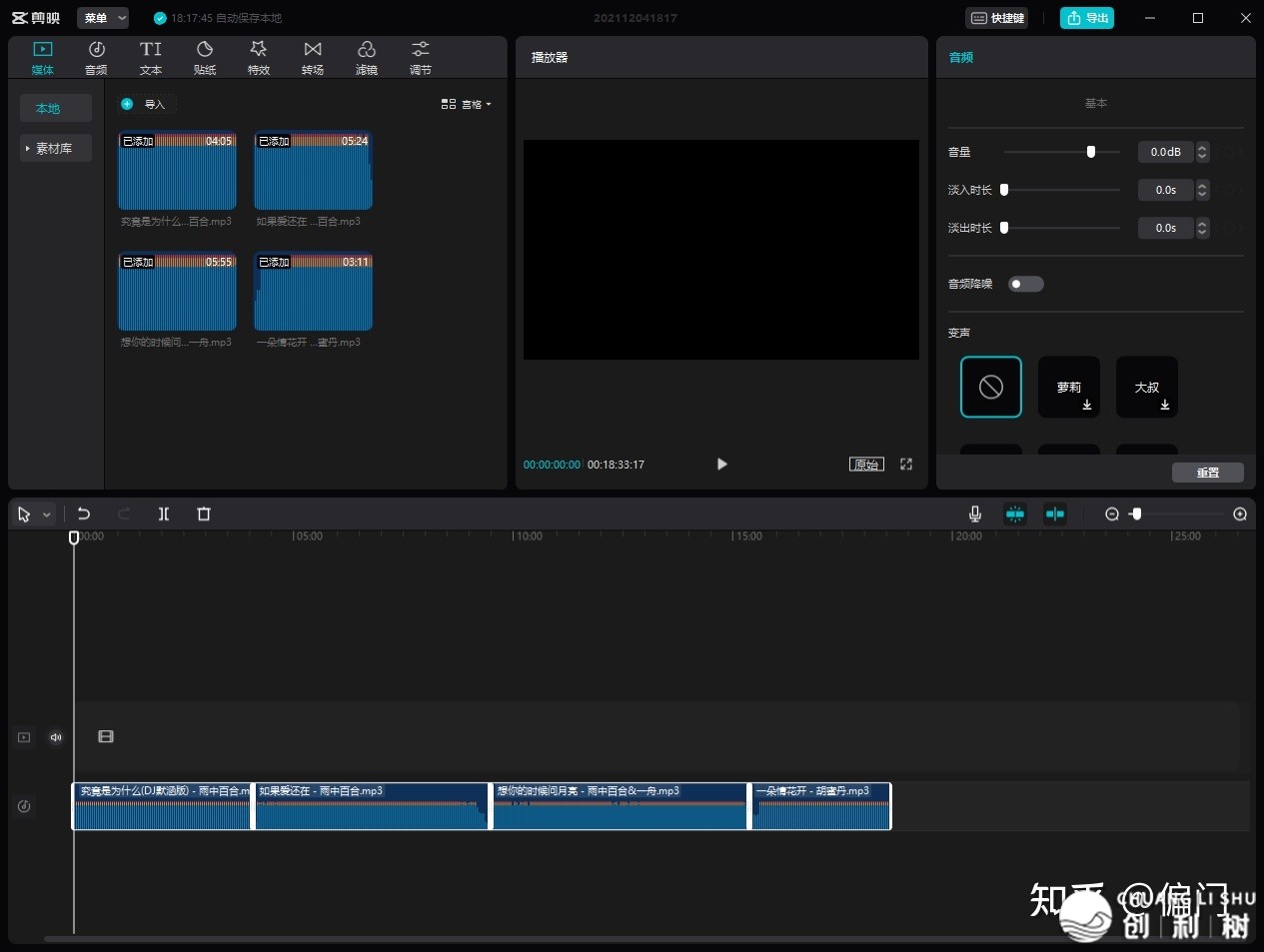Adjust the 淡入时长 fade-in slider handle

pyautogui.click(x=1004, y=190)
